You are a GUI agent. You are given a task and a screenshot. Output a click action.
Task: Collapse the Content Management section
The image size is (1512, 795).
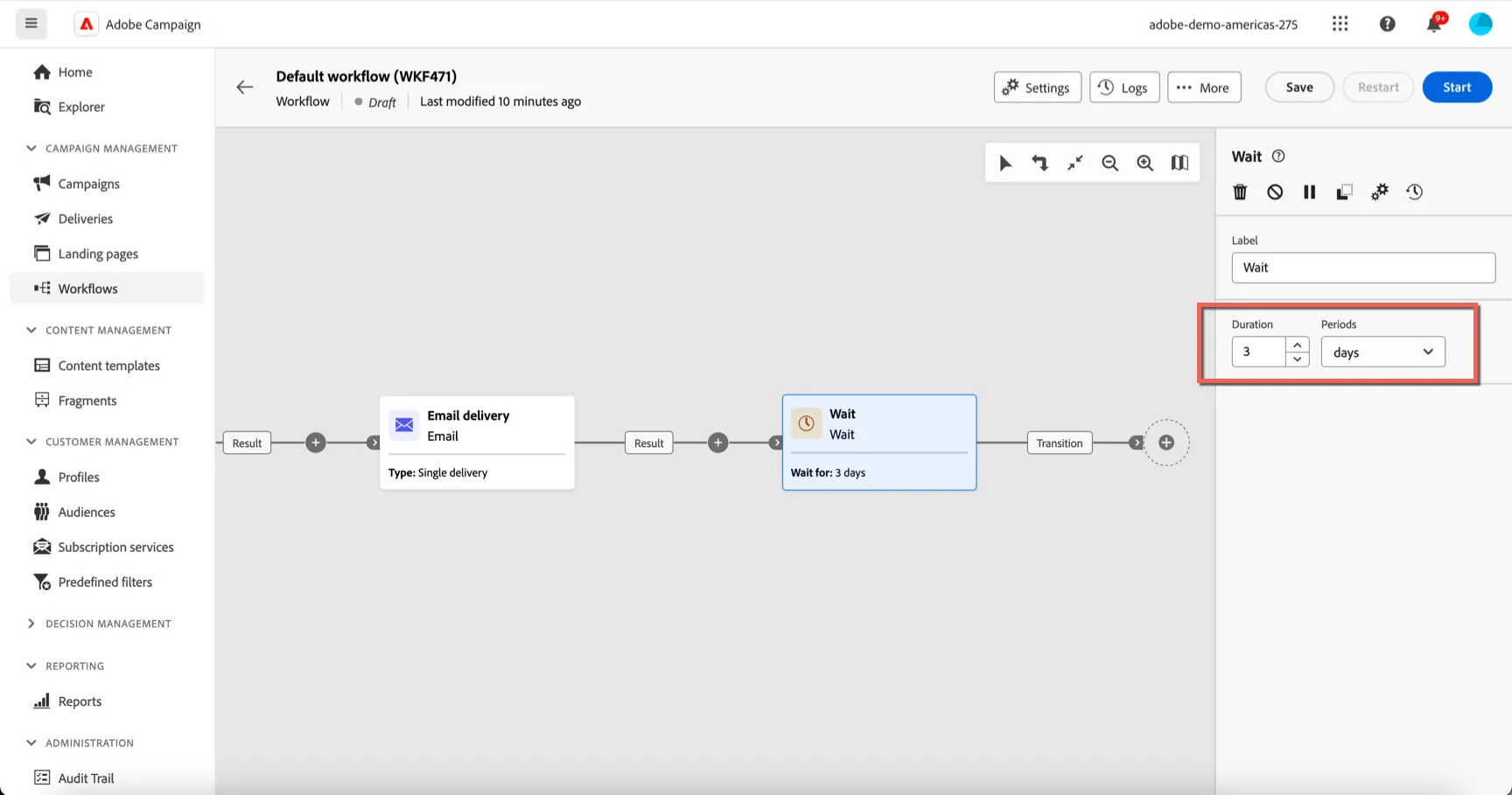click(x=31, y=330)
